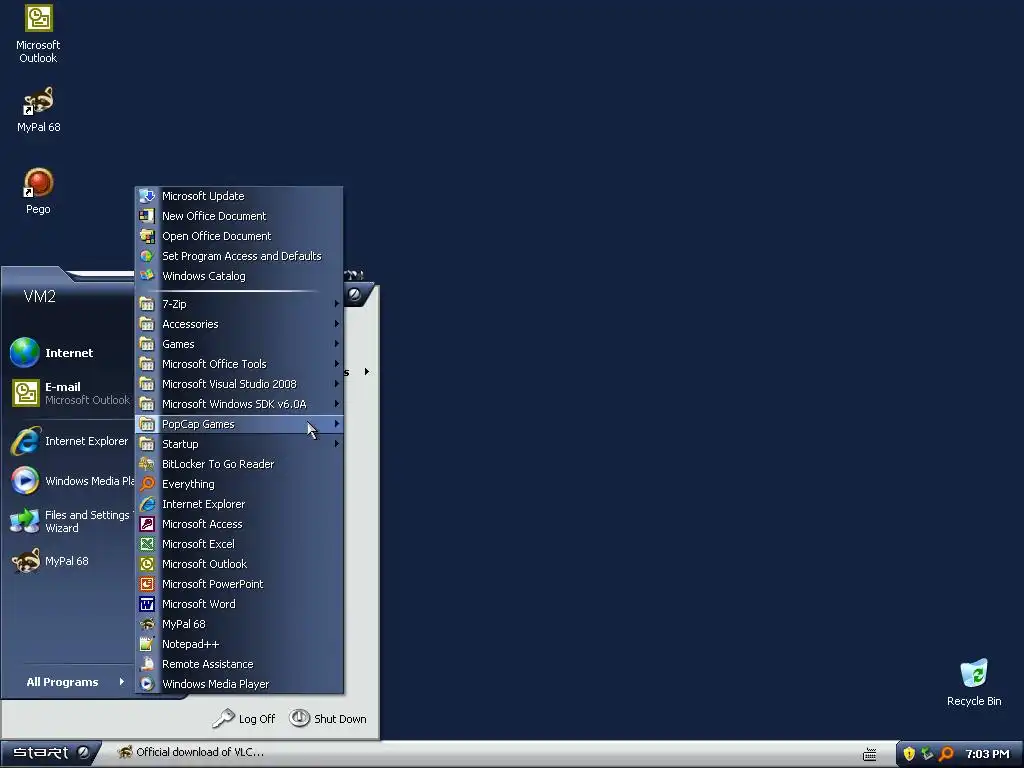The height and width of the screenshot is (768, 1024).
Task: Expand Microsoft Office Tools submenu
Action: pyautogui.click(x=238, y=364)
